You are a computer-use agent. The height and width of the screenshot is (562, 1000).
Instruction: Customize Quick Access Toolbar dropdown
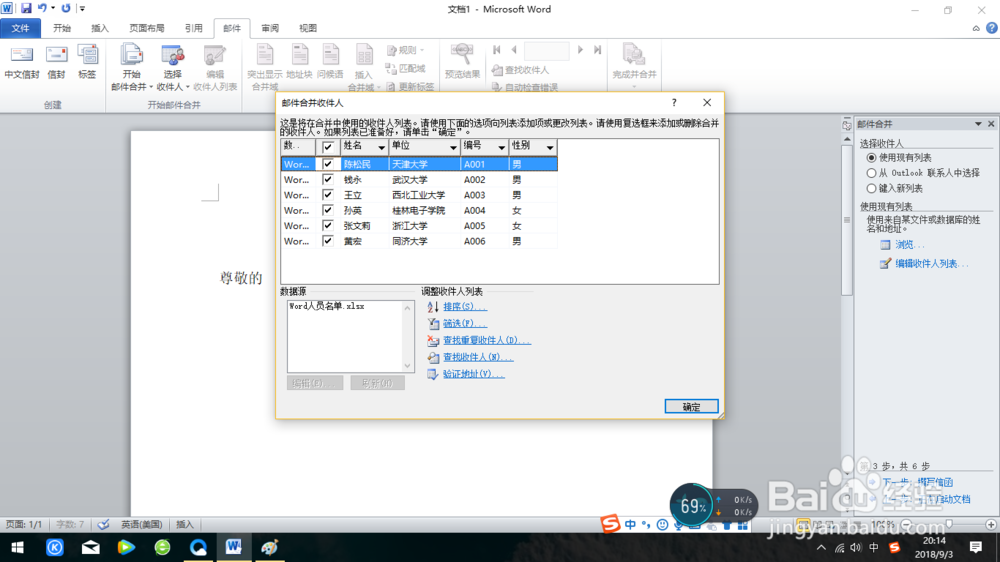pyautogui.click(x=82, y=8)
